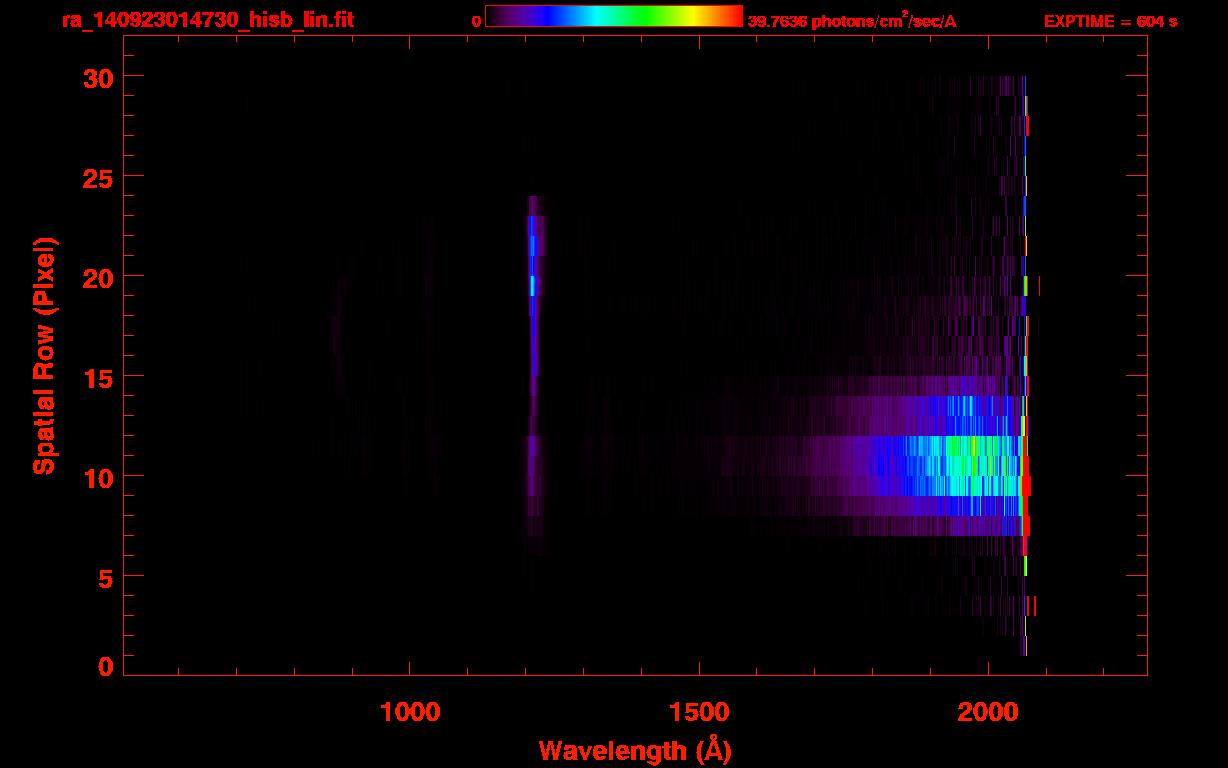Click the EXPTIME = 604 s label
This screenshot has width=1228, height=768.
[x=1110, y=21]
